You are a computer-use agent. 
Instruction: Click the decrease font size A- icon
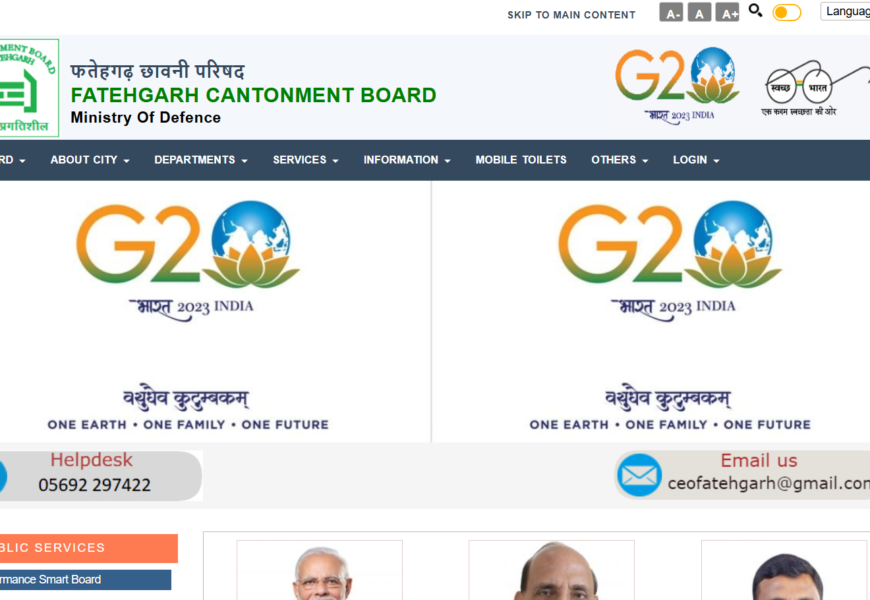[x=671, y=12]
